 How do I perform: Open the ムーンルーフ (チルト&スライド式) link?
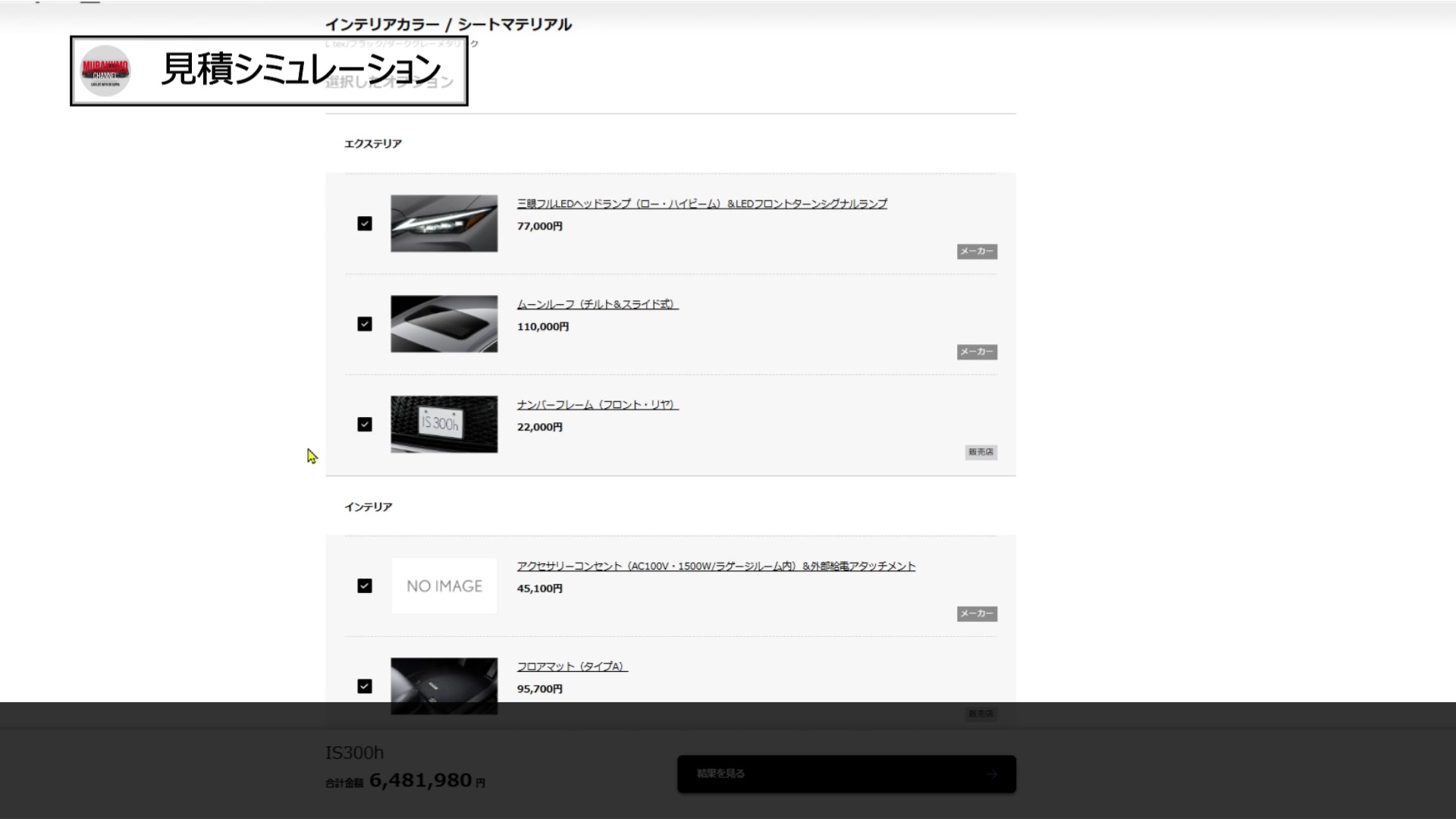pyautogui.click(x=598, y=304)
